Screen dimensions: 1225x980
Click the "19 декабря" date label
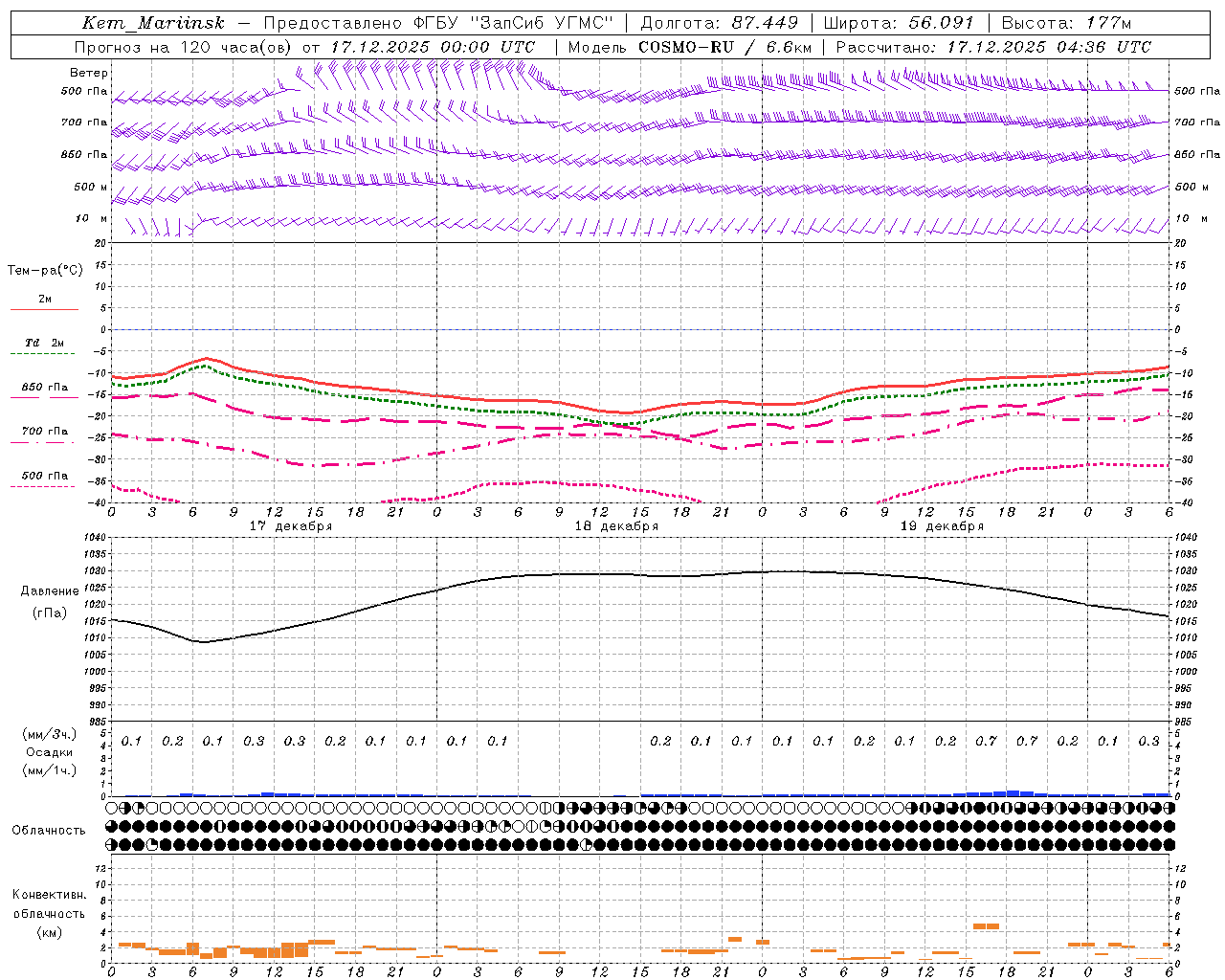pyautogui.click(x=942, y=526)
